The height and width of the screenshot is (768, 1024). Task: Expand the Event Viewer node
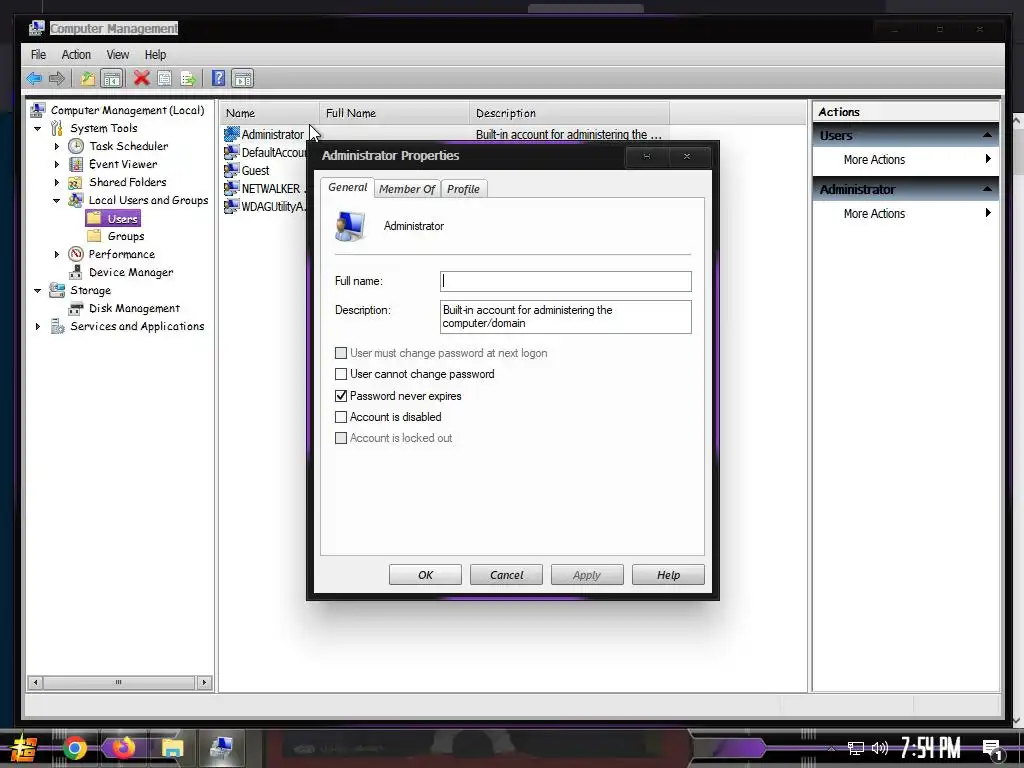57,165
